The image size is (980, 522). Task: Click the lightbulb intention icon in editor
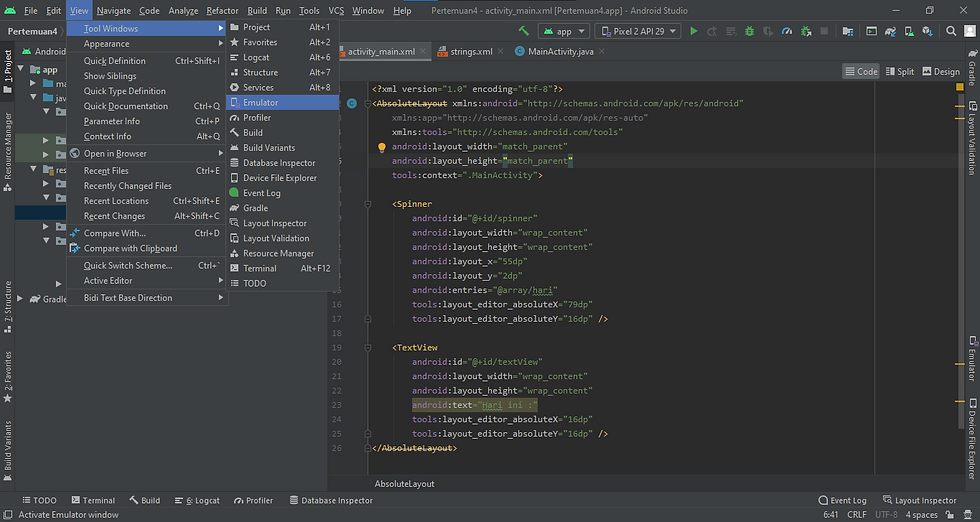pos(381,148)
